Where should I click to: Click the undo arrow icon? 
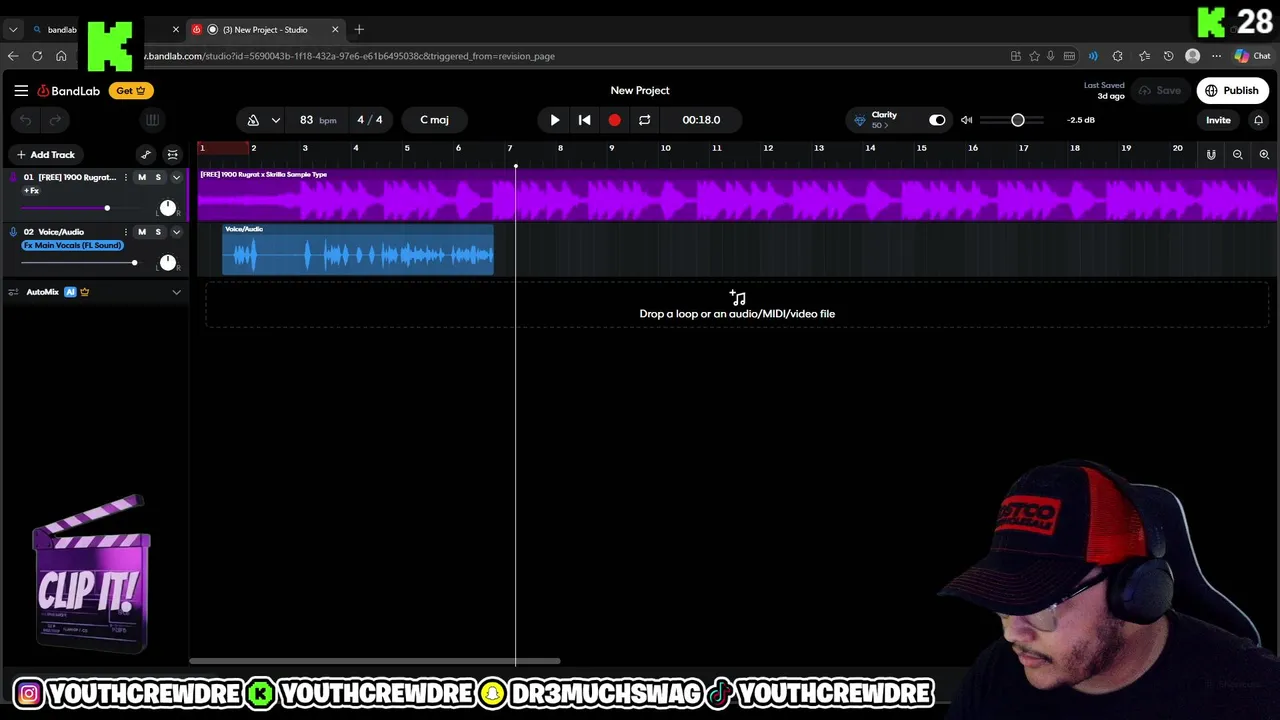[26, 120]
